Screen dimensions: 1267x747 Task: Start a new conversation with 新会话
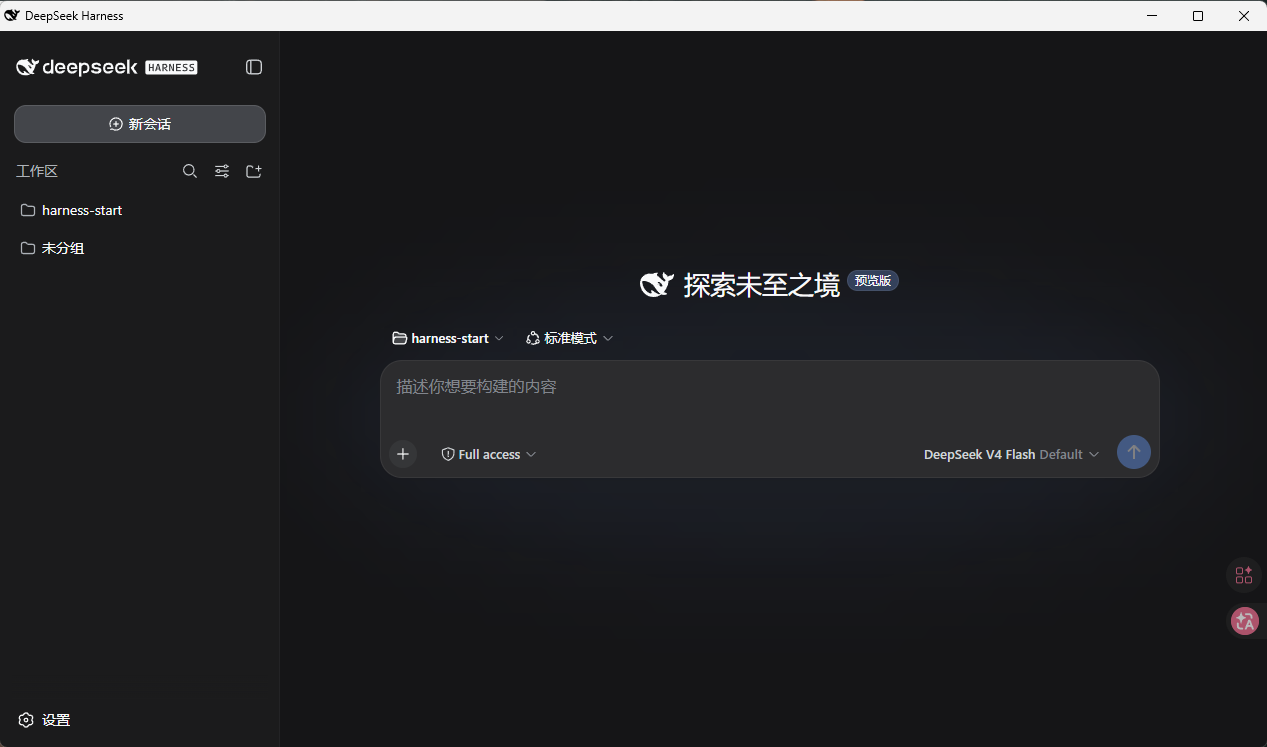tap(140, 124)
